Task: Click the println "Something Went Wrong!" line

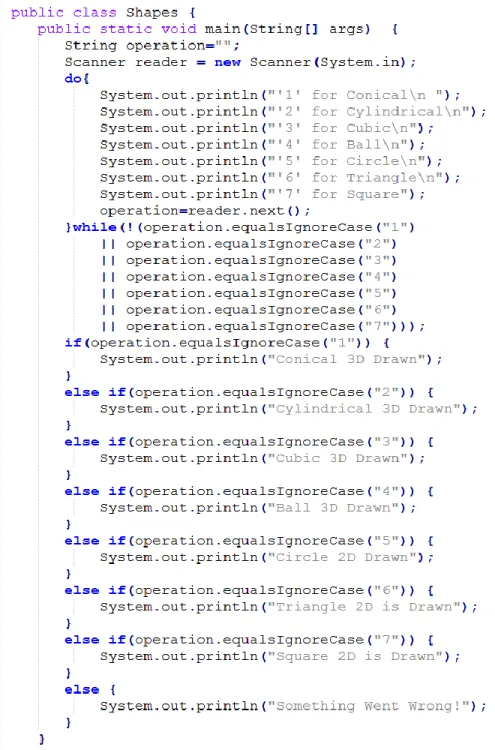Action: 293,706
